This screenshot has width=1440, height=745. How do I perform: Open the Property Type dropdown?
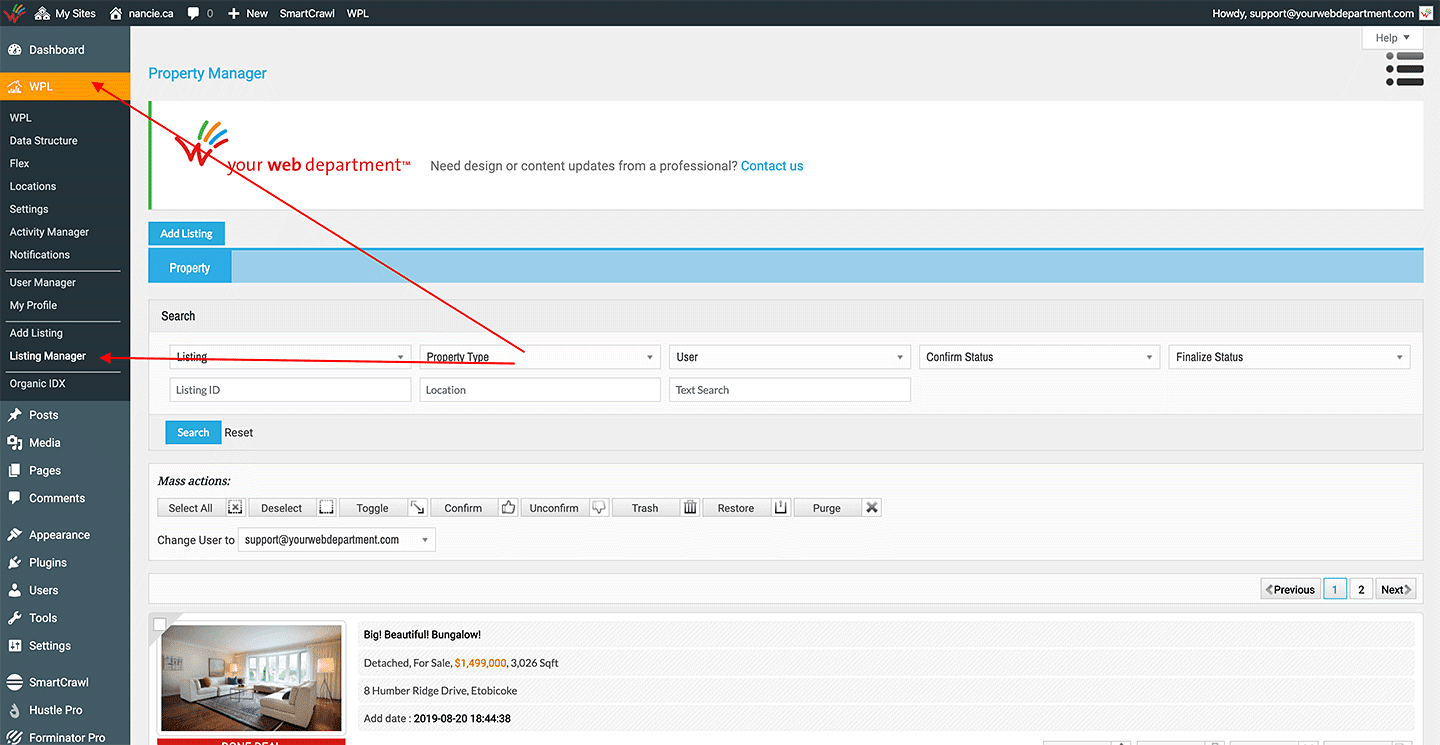tap(540, 357)
